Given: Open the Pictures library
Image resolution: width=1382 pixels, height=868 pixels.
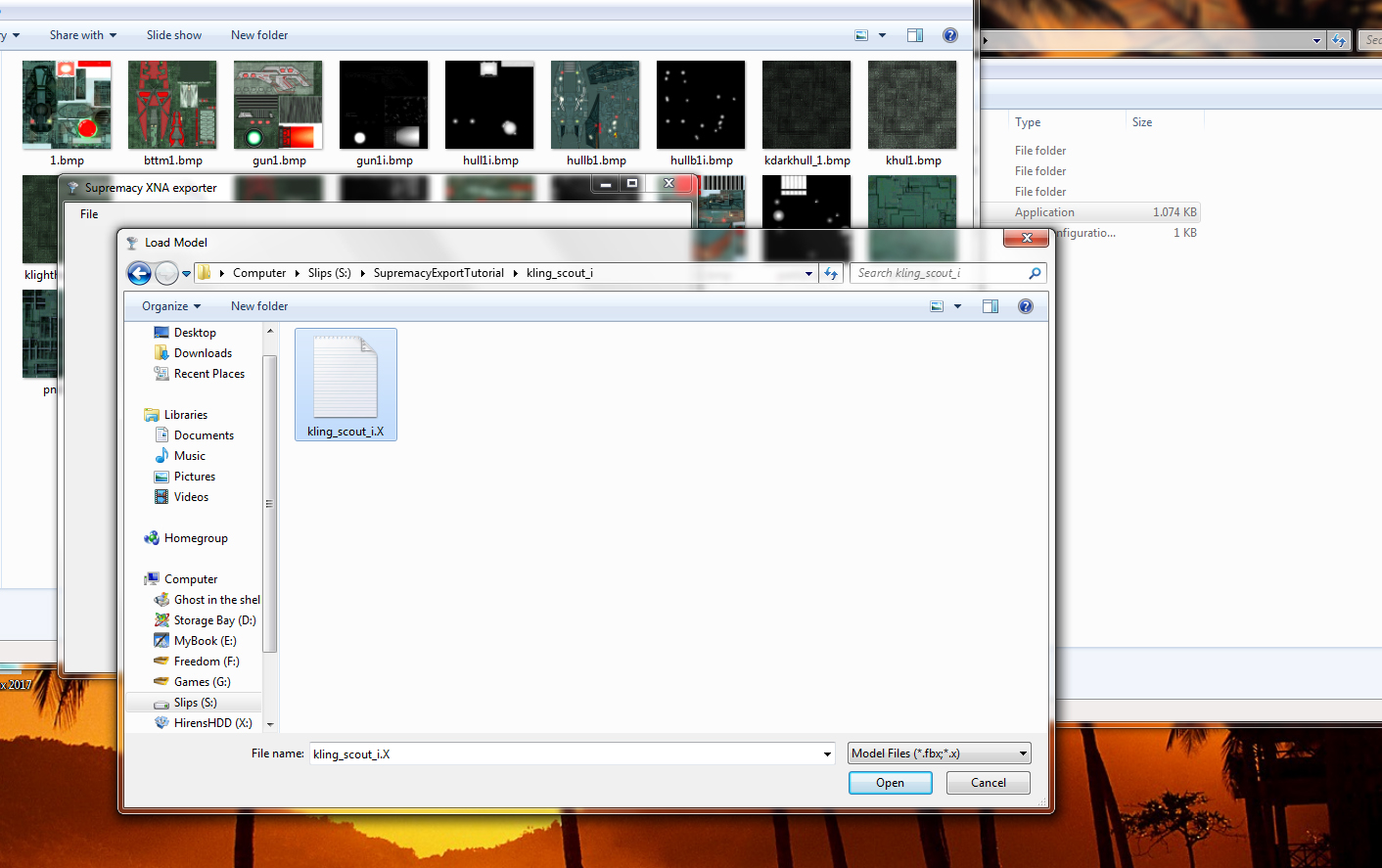Looking at the screenshot, I should point(184,477).
